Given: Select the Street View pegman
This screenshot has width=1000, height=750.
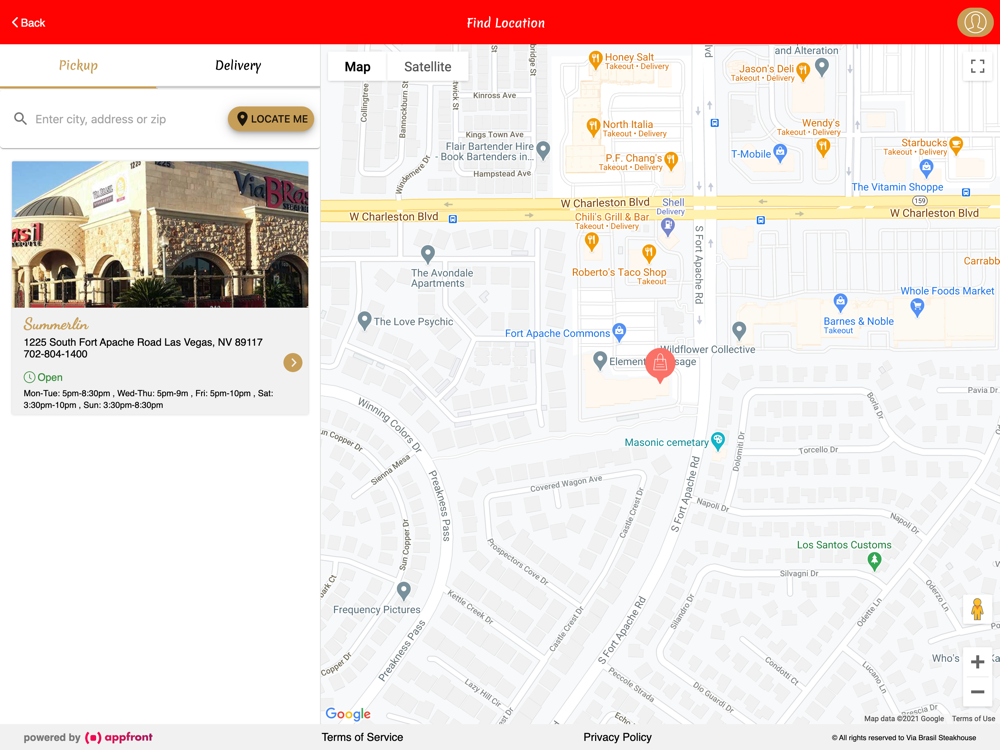Looking at the screenshot, I should tap(977, 609).
